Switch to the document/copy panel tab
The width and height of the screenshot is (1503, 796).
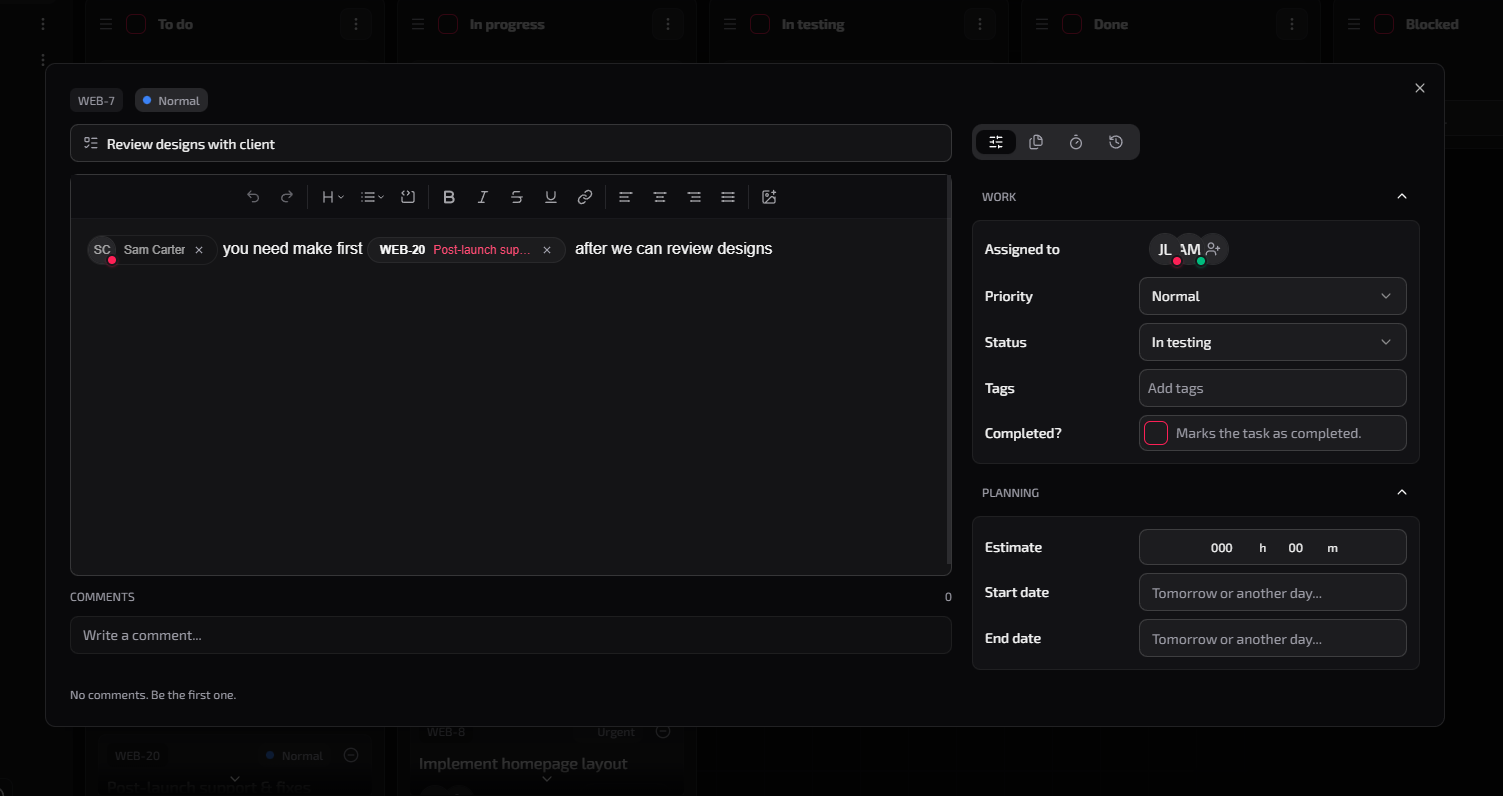pos(1036,142)
